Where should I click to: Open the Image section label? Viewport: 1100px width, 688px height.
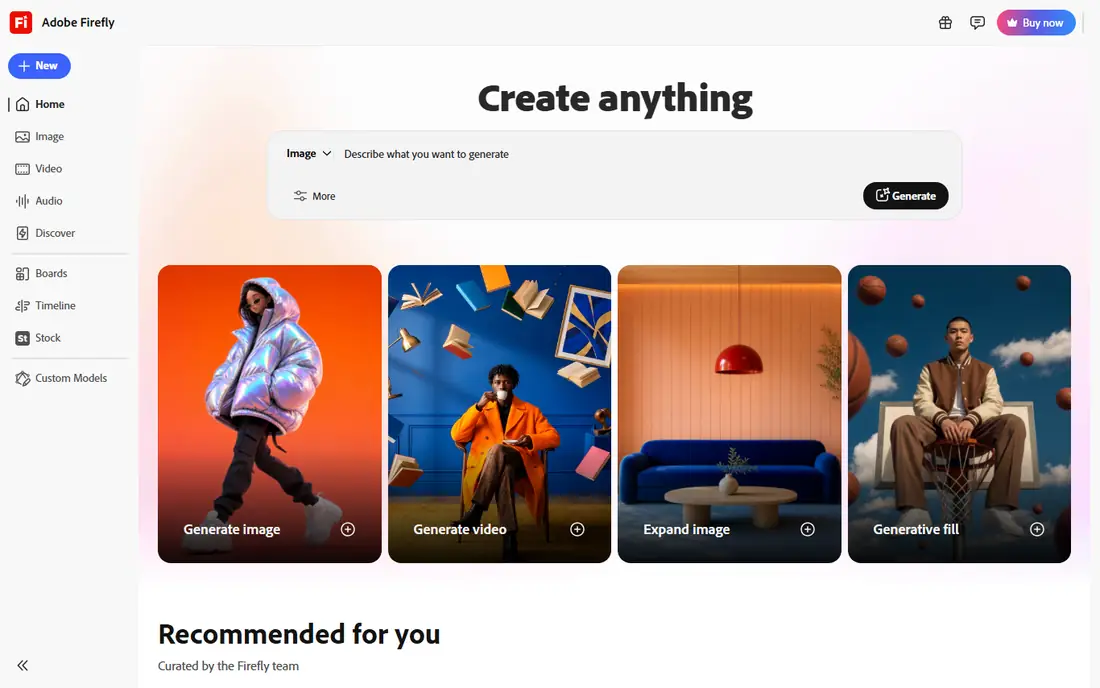[49, 137]
